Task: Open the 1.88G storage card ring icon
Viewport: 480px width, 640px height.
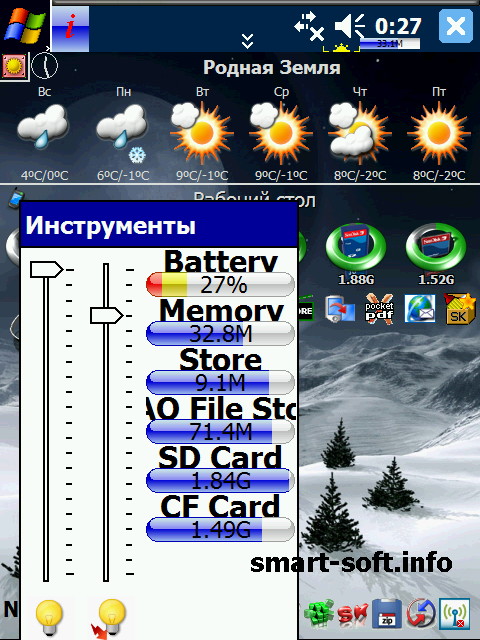Action: pos(356,254)
